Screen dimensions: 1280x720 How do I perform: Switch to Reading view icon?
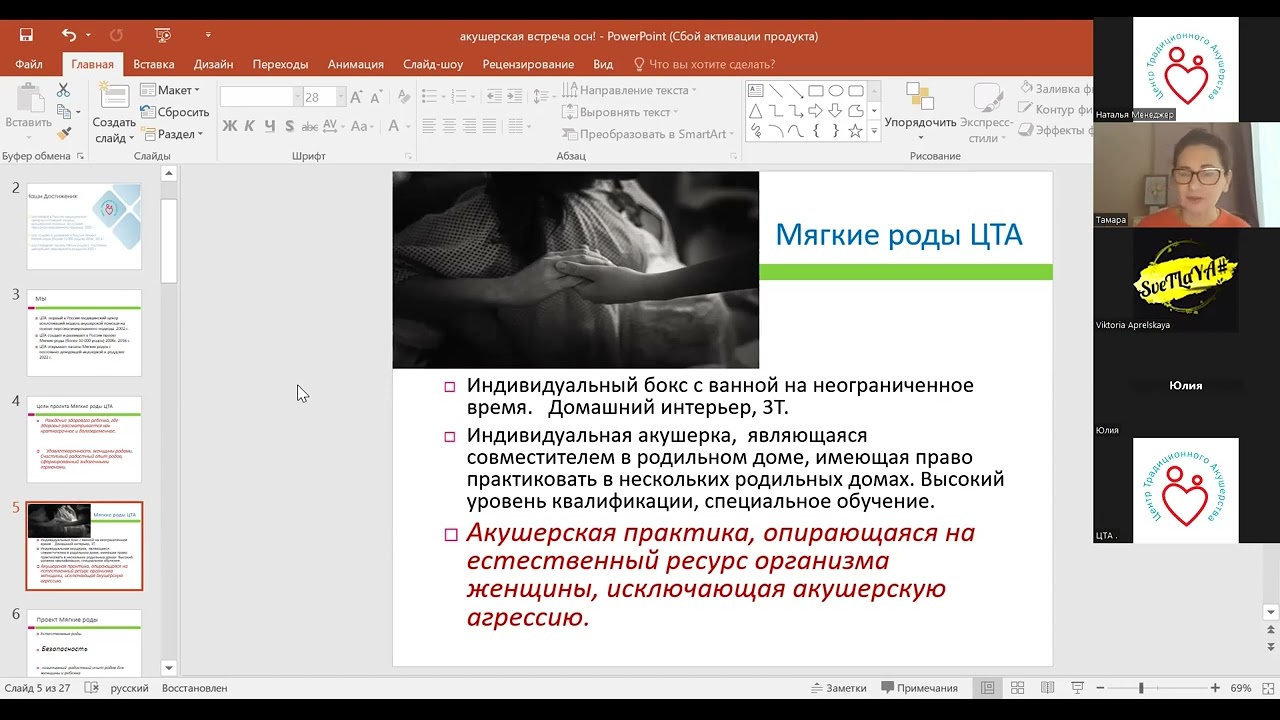click(1047, 688)
